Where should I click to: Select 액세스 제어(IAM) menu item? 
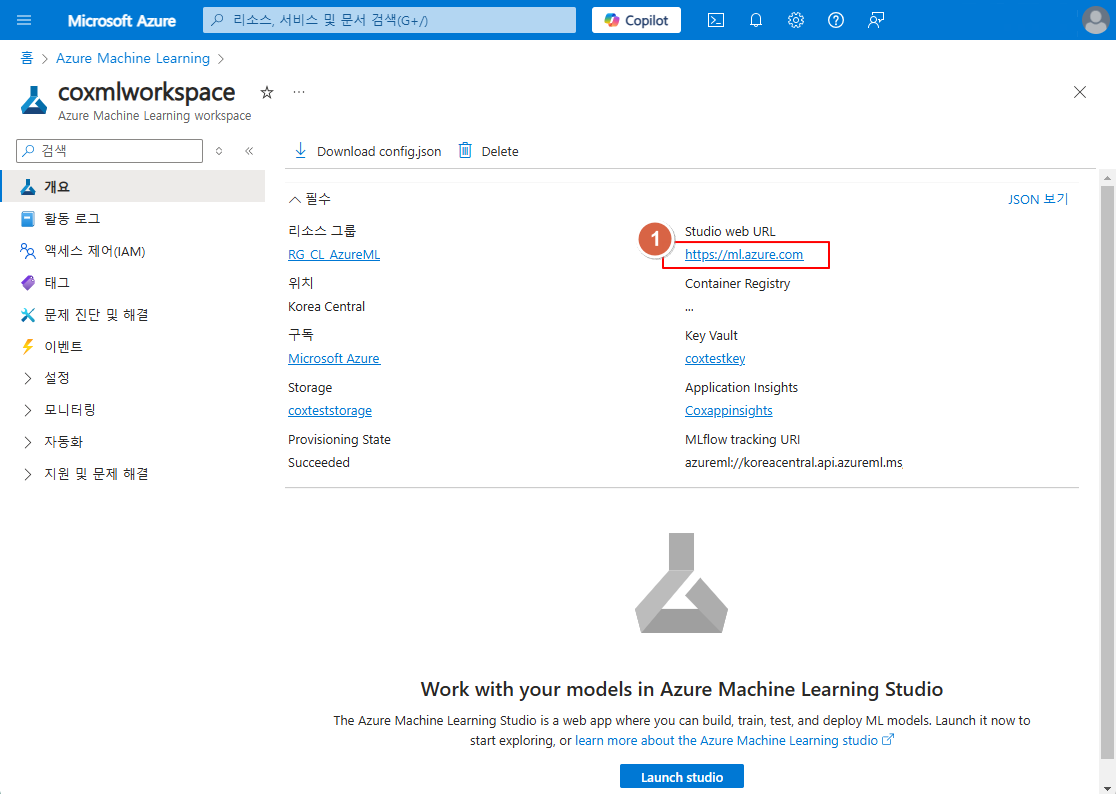(132, 251)
